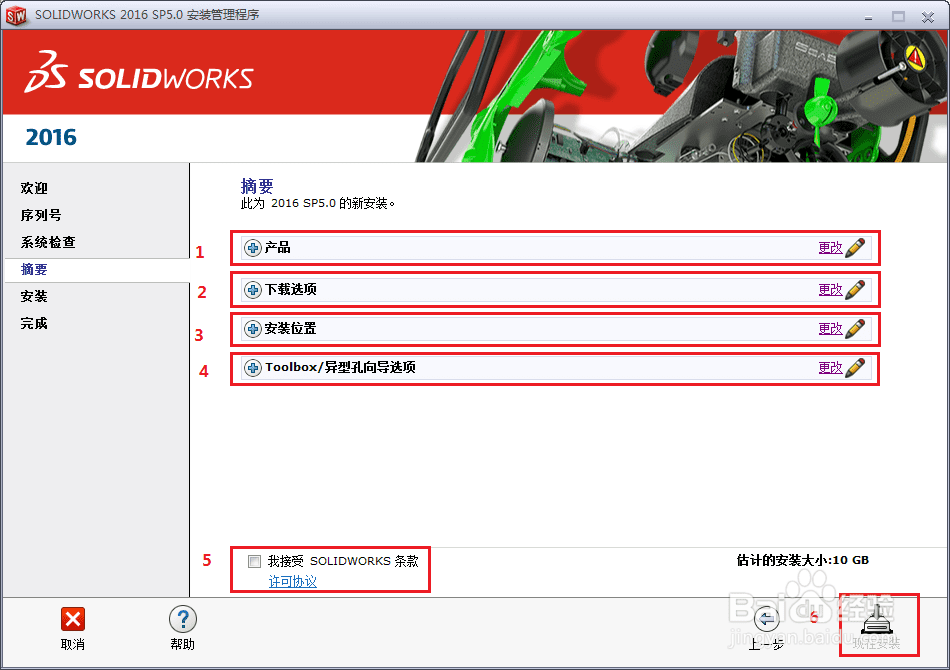The width and height of the screenshot is (950, 670).
Task: Expand the 安装位置 section plus icon
Action: tap(253, 329)
